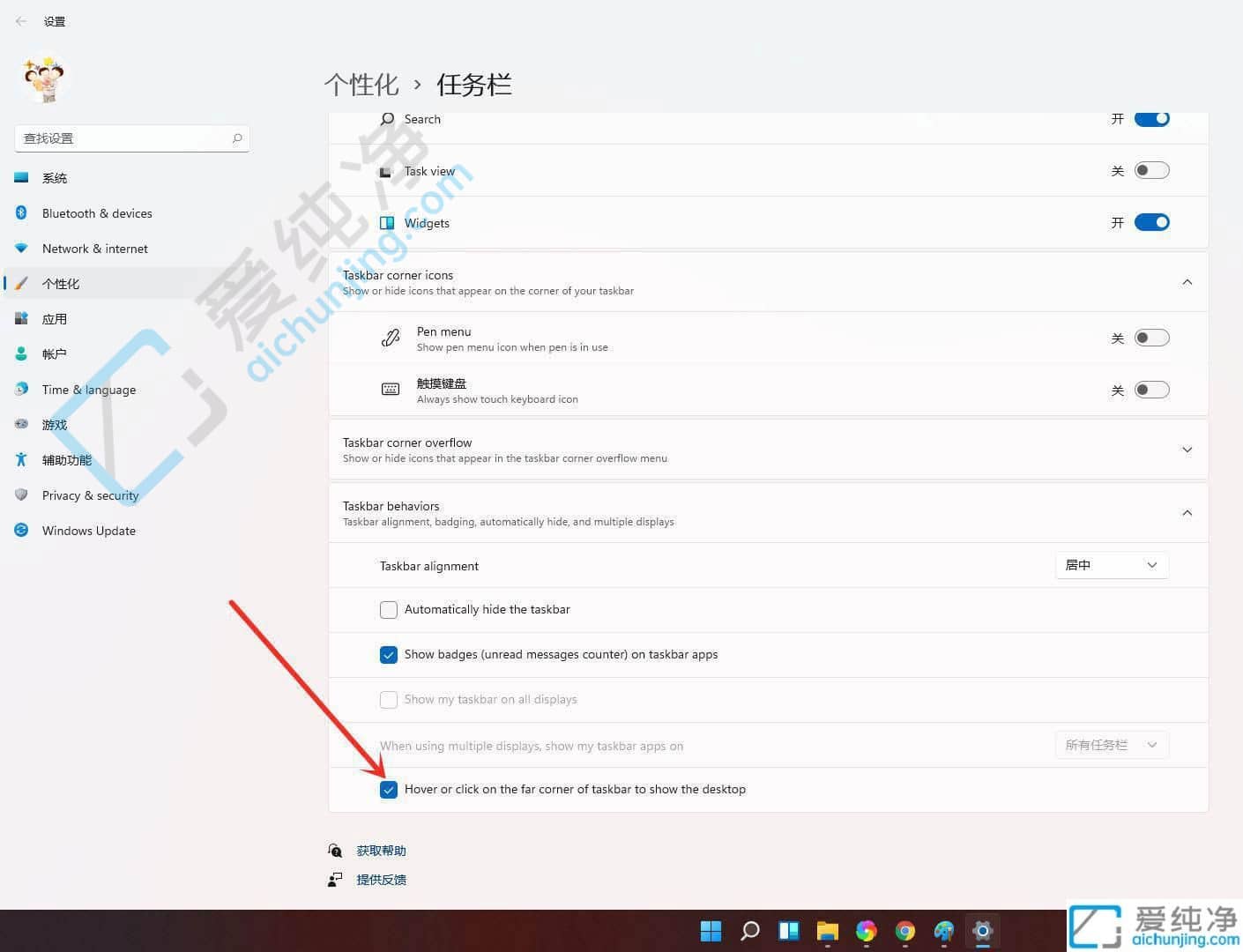Screen dimensions: 1243x952
Task: Select Network & internet in the sidebar
Action: coord(94,248)
